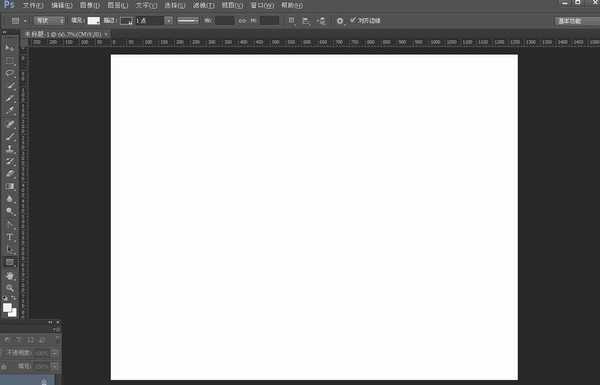The height and width of the screenshot is (385, 600).
Task: Select the Zoom tool in toolbox
Action: pos(10,288)
